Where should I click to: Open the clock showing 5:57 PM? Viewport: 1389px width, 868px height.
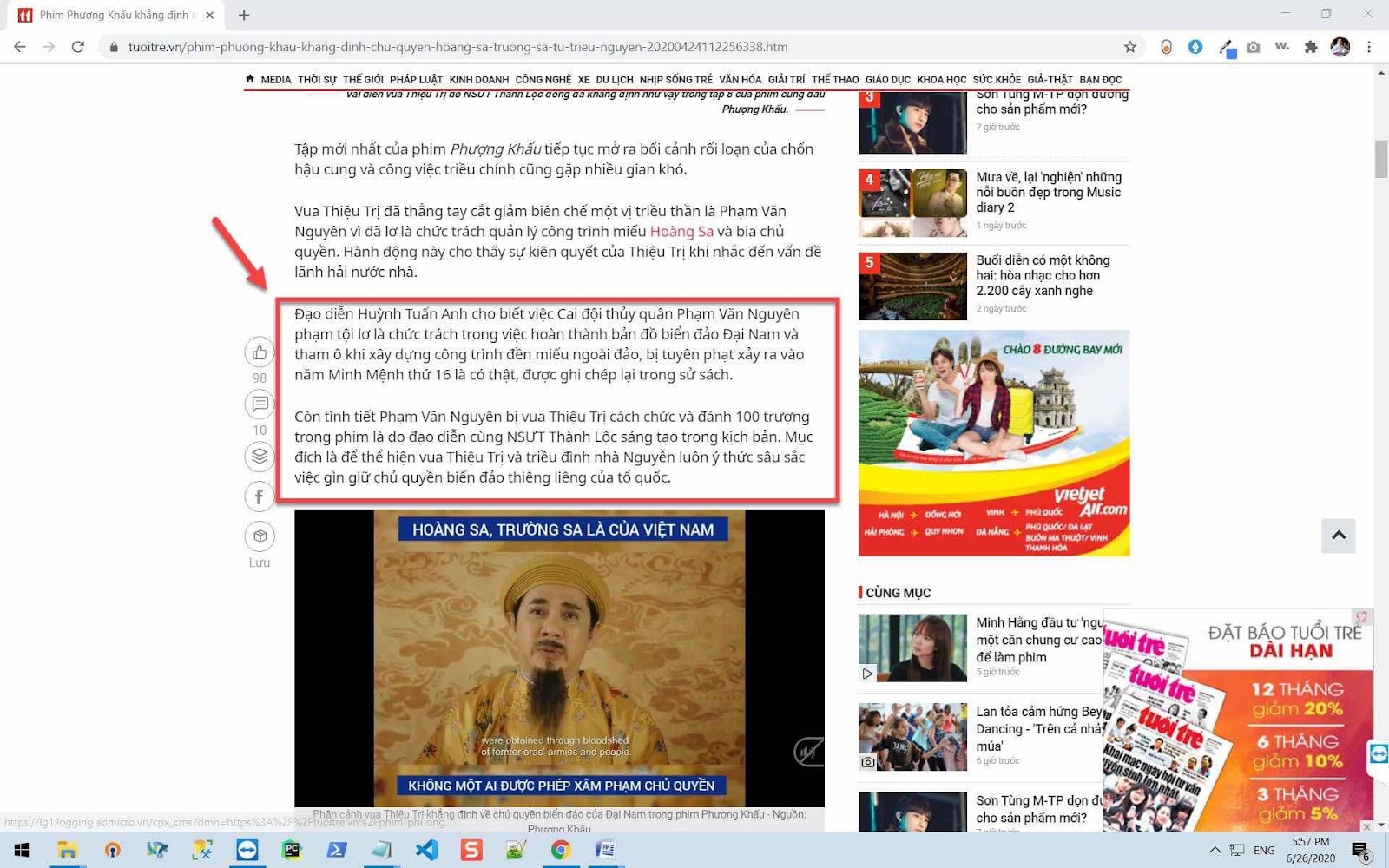(x=1310, y=850)
